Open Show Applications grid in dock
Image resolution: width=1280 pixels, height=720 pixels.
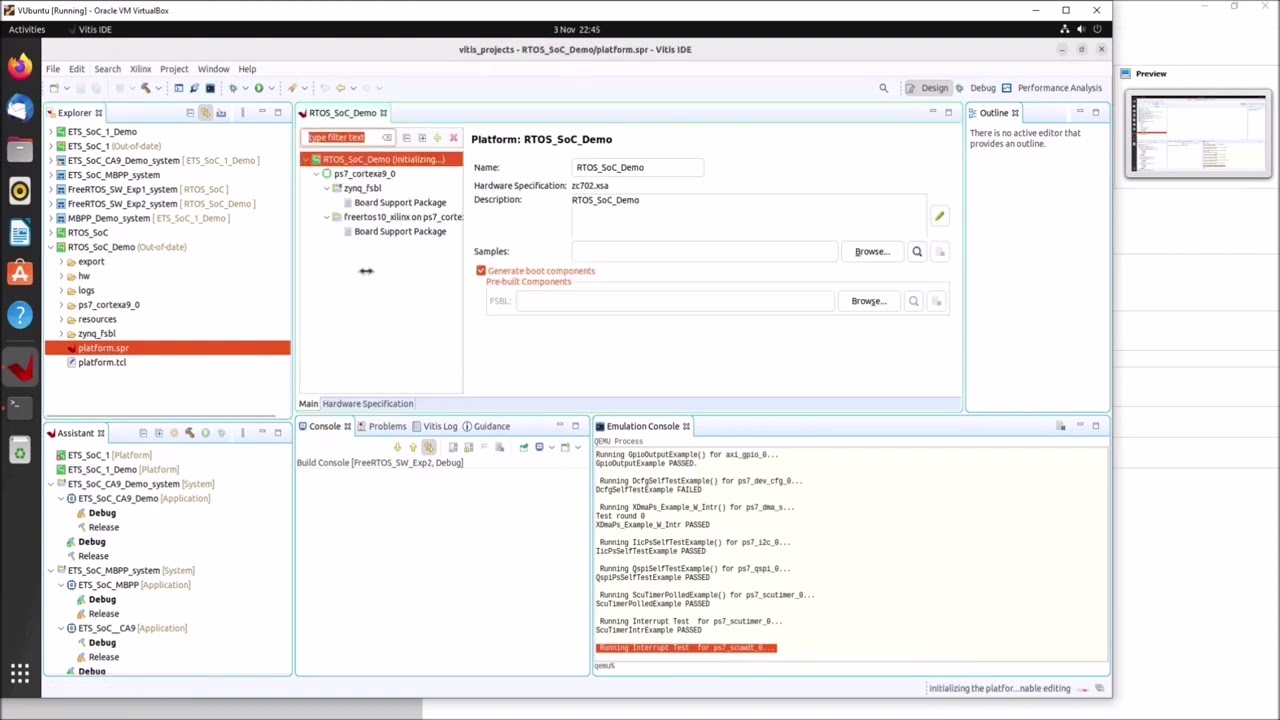20,673
